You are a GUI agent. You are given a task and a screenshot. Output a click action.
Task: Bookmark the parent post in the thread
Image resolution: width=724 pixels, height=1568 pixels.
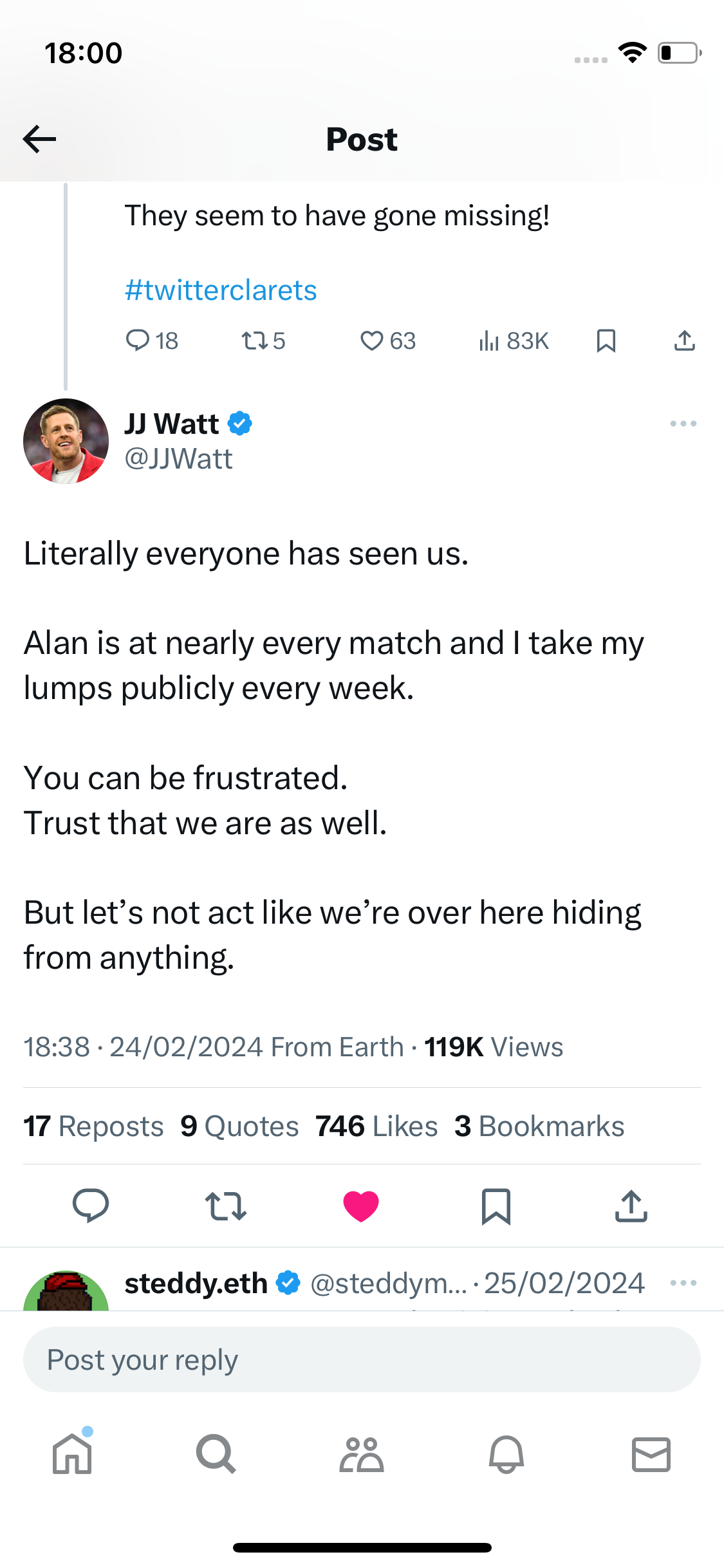pyautogui.click(x=606, y=341)
